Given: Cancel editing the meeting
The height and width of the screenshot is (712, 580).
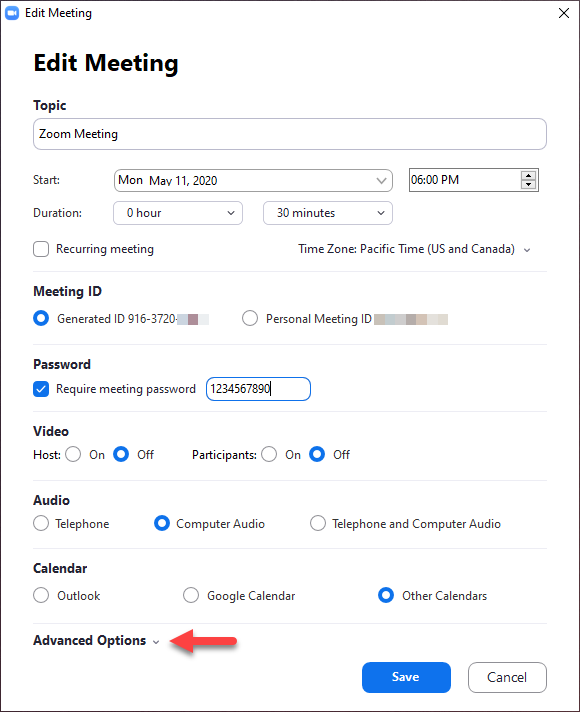Looking at the screenshot, I should 507,677.
